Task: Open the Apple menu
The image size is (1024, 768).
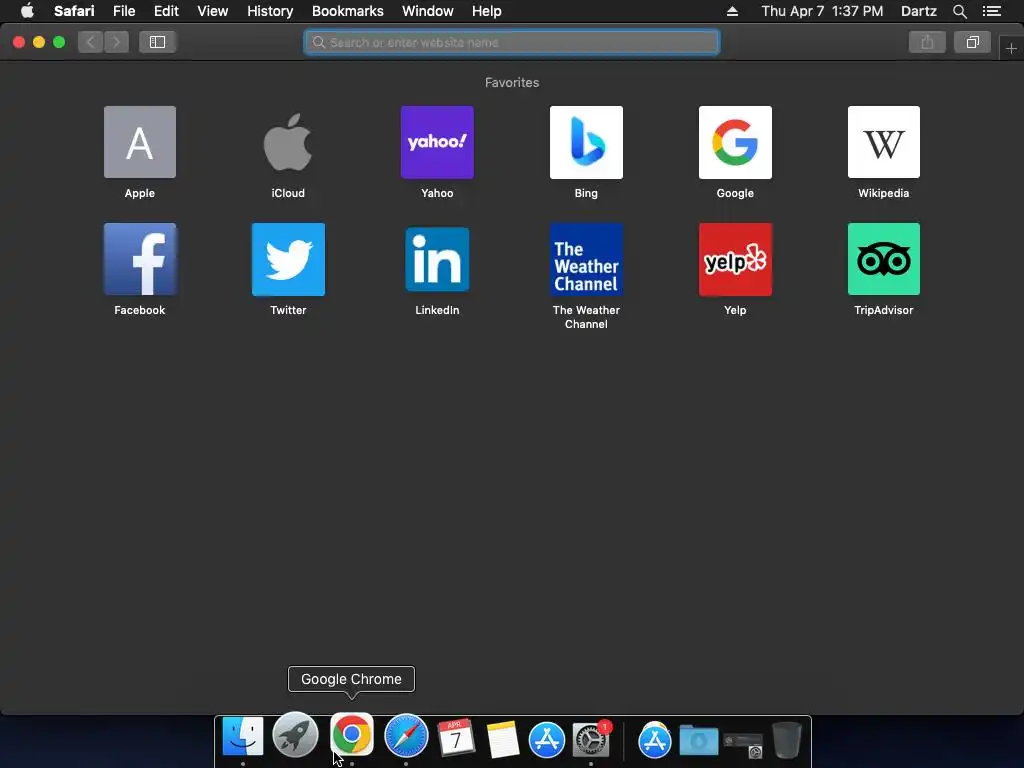Action: click(x=27, y=11)
